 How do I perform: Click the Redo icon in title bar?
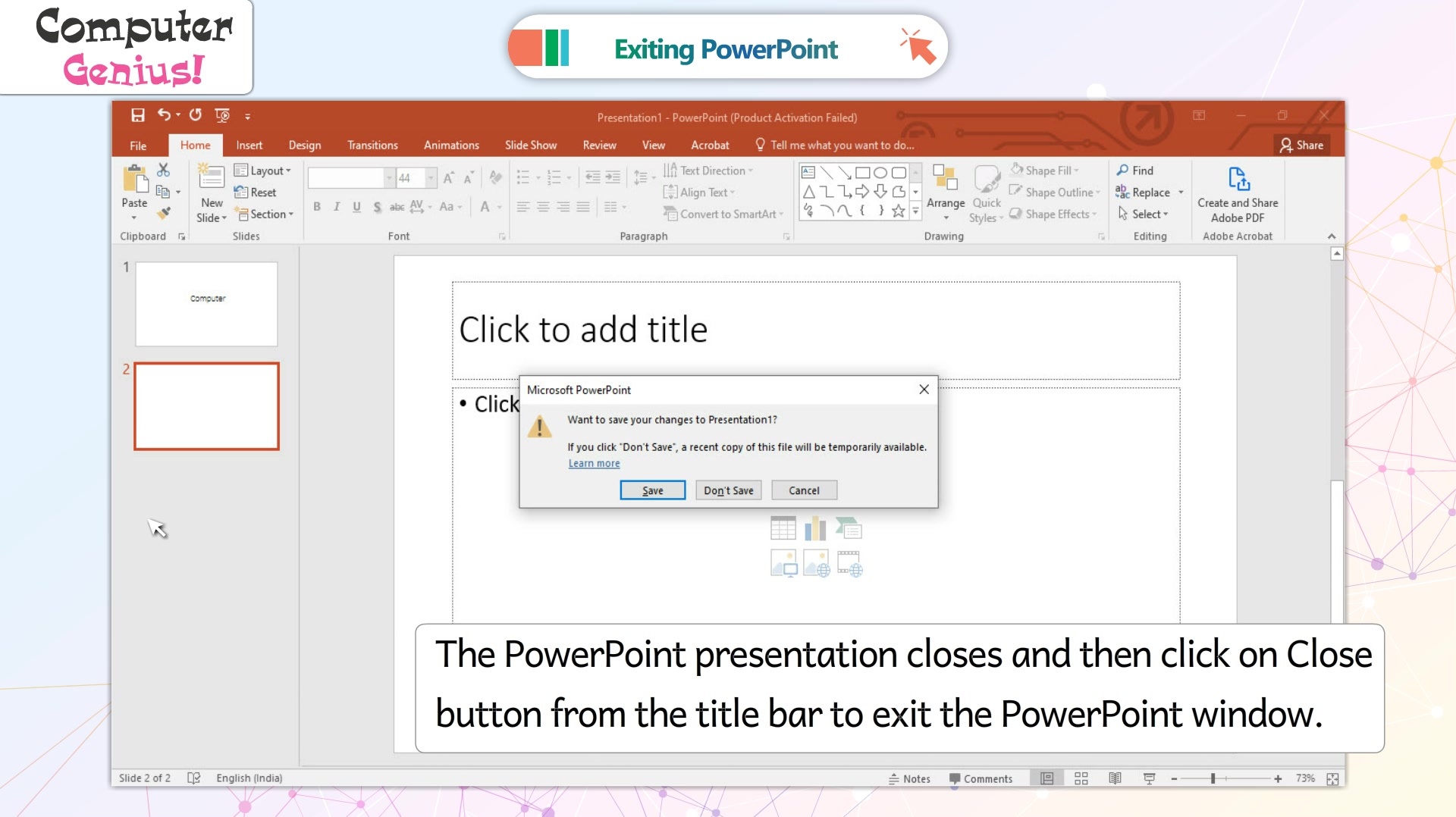(x=196, y=114)
